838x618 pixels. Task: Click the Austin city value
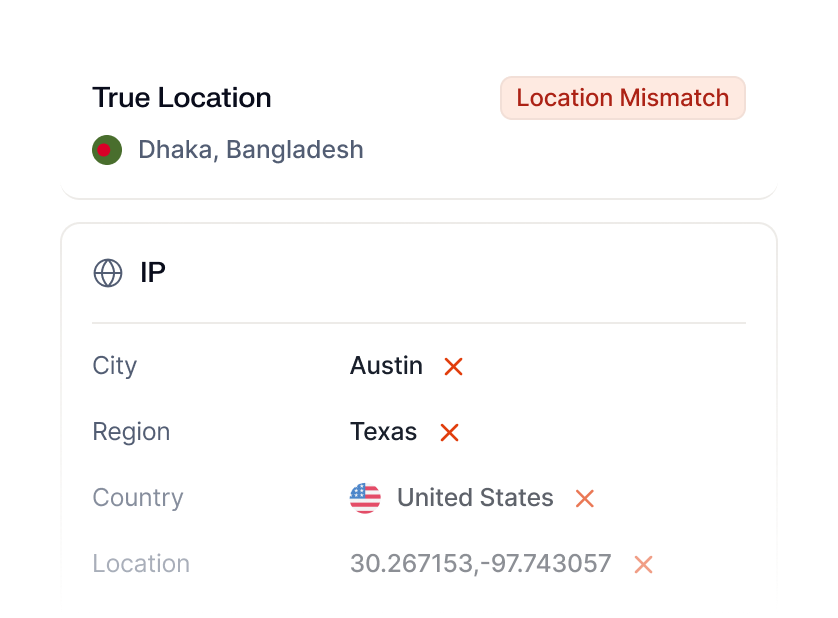[x=386, y=366]
